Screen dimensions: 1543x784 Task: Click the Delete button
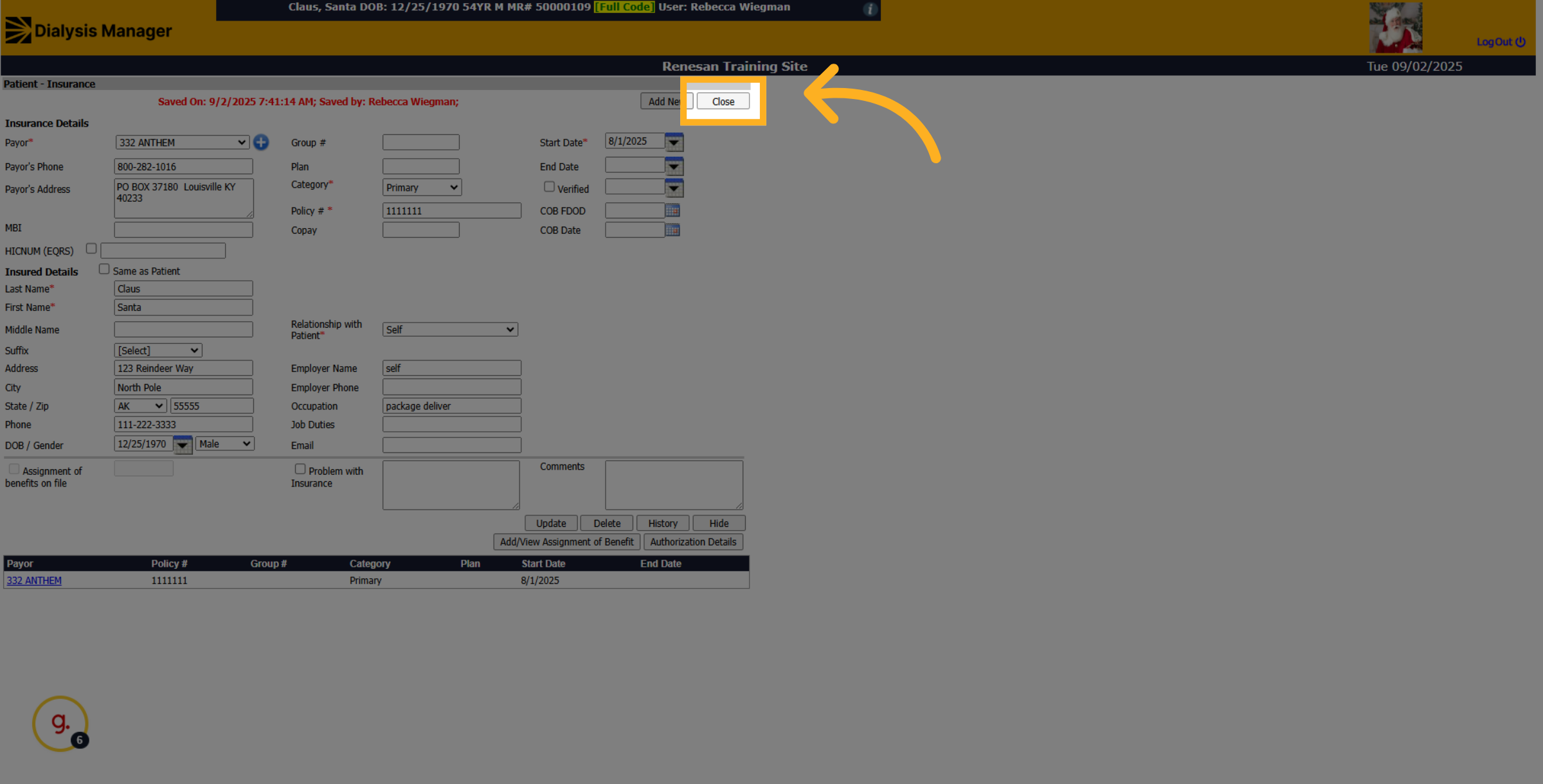(x=607, y=523)
